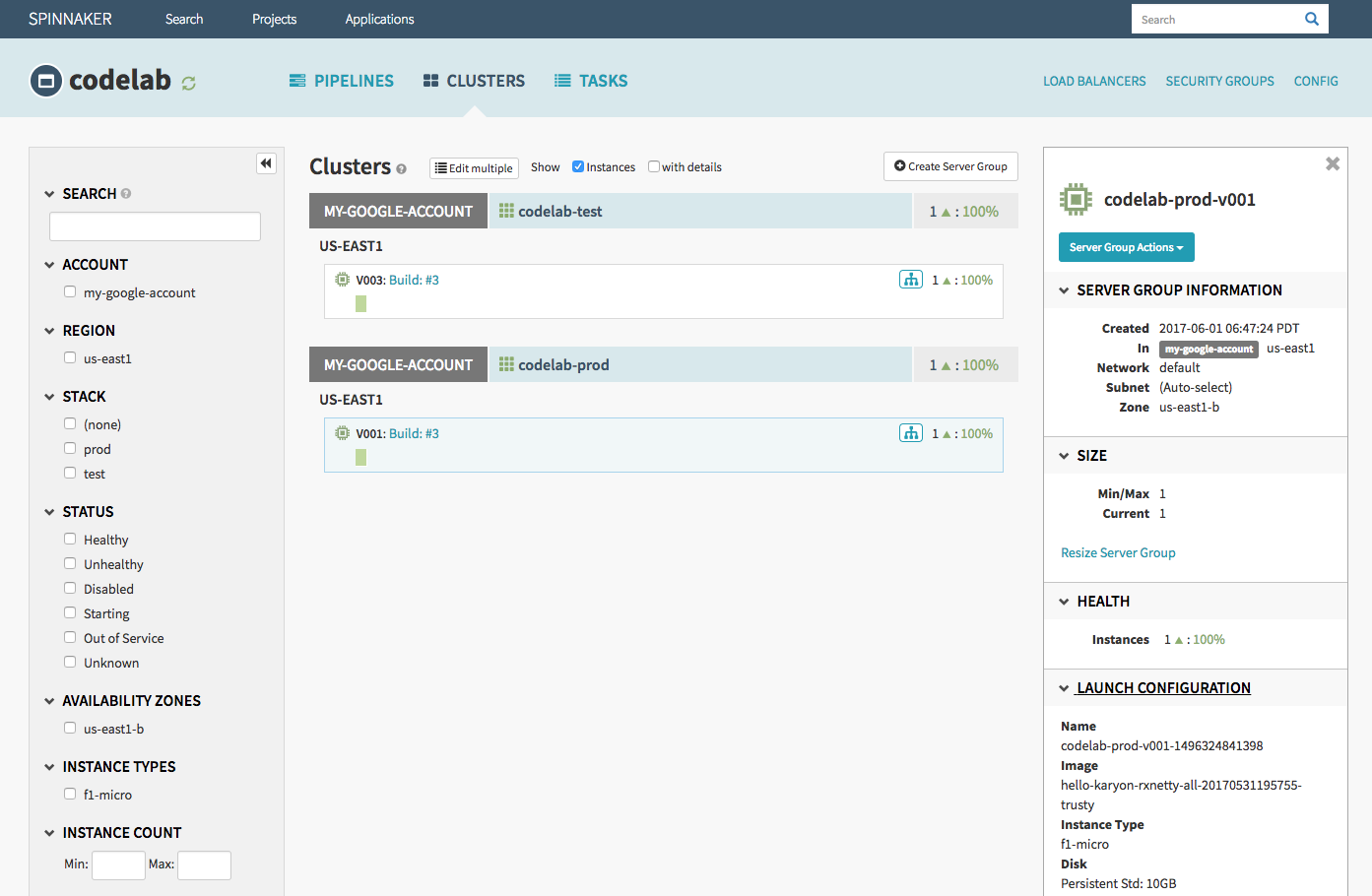1372x896 pixels.
Task: Collapse the ACCOUNT filter section
Action: [x=49, y=265]
